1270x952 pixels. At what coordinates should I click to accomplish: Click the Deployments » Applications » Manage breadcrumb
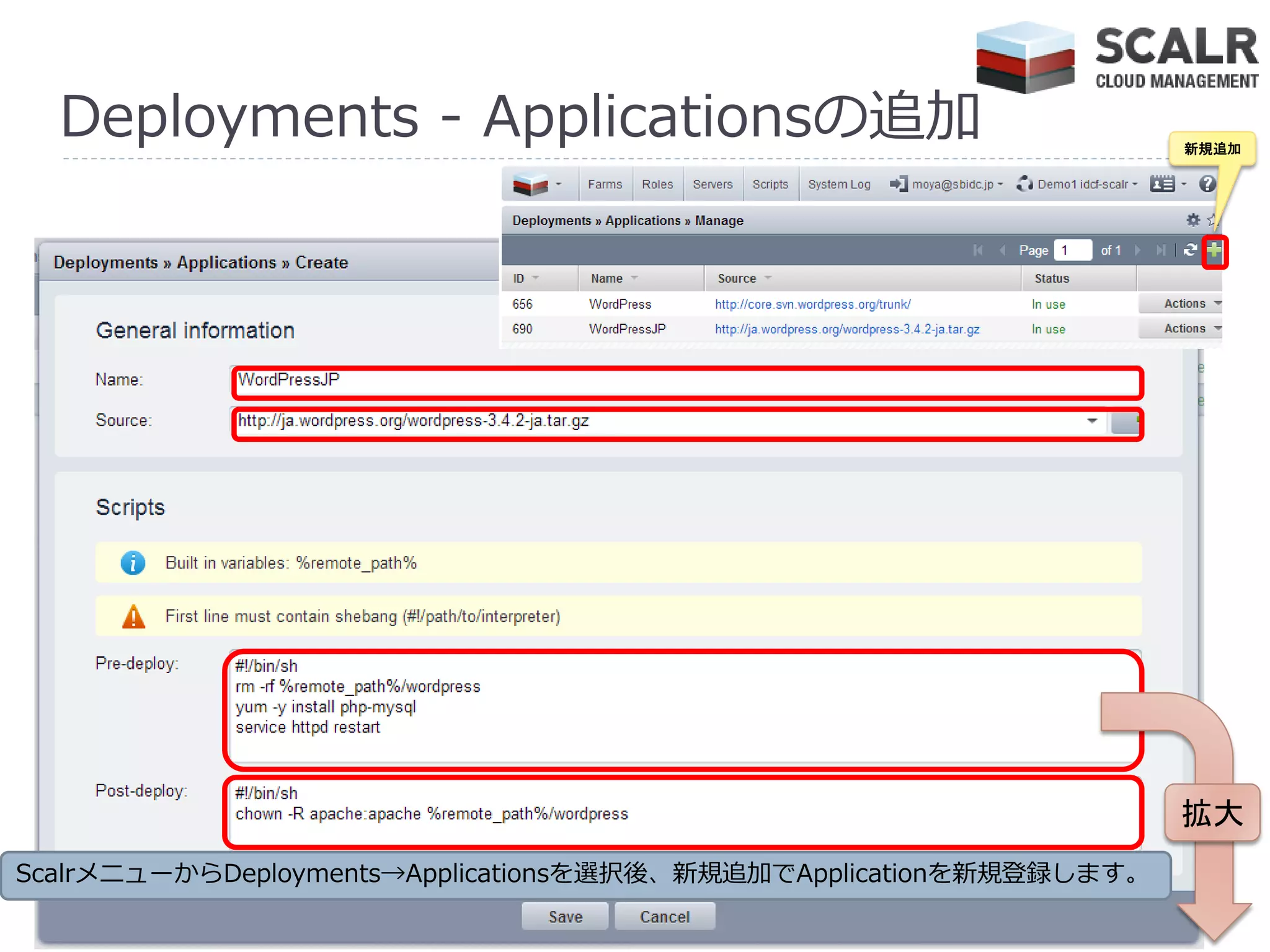pyautogui.click(x=628, y=221)
